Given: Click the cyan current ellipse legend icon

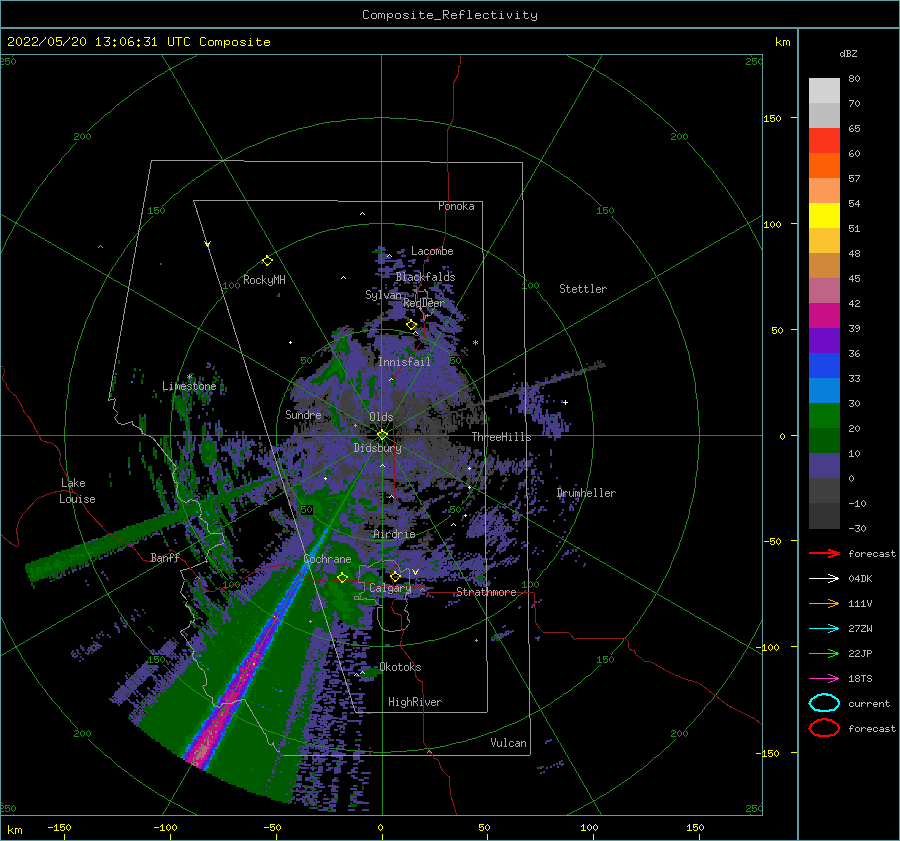Looking at the screenshot, I should point(824,703).
